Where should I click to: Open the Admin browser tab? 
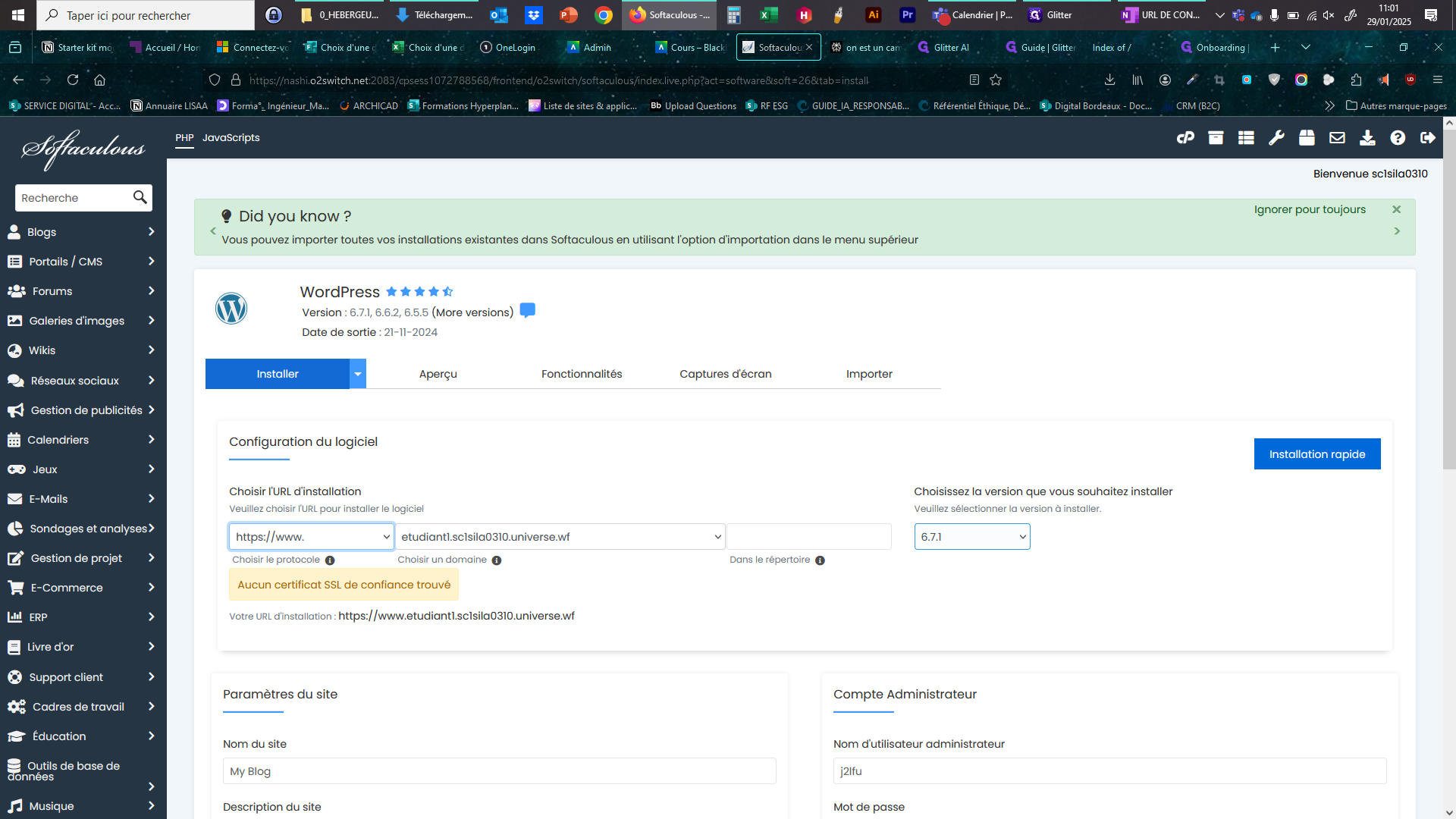pos(597,47)
